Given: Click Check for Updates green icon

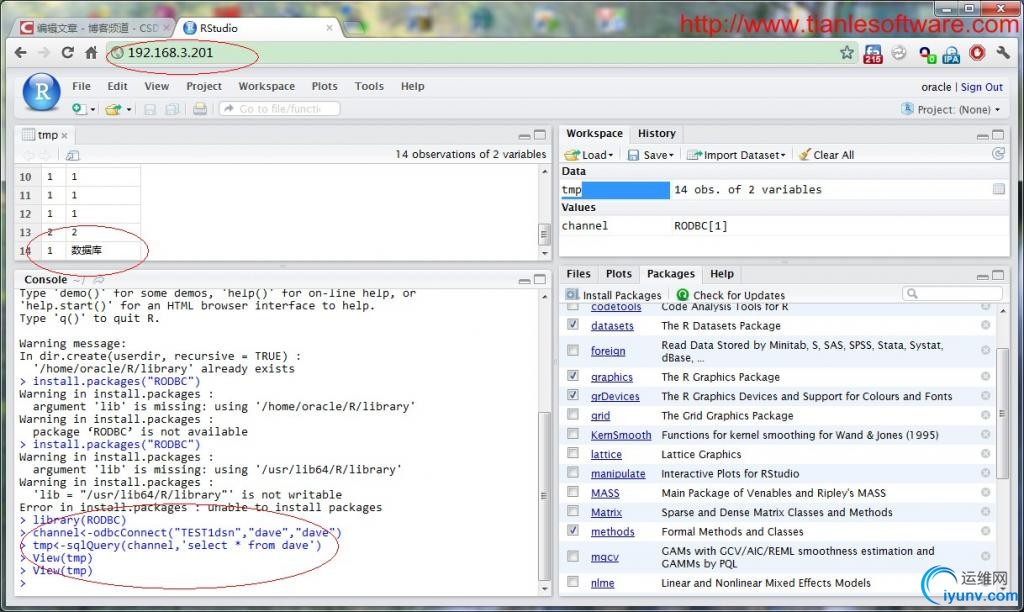Looking at the screenshot, I should point(683,295).
